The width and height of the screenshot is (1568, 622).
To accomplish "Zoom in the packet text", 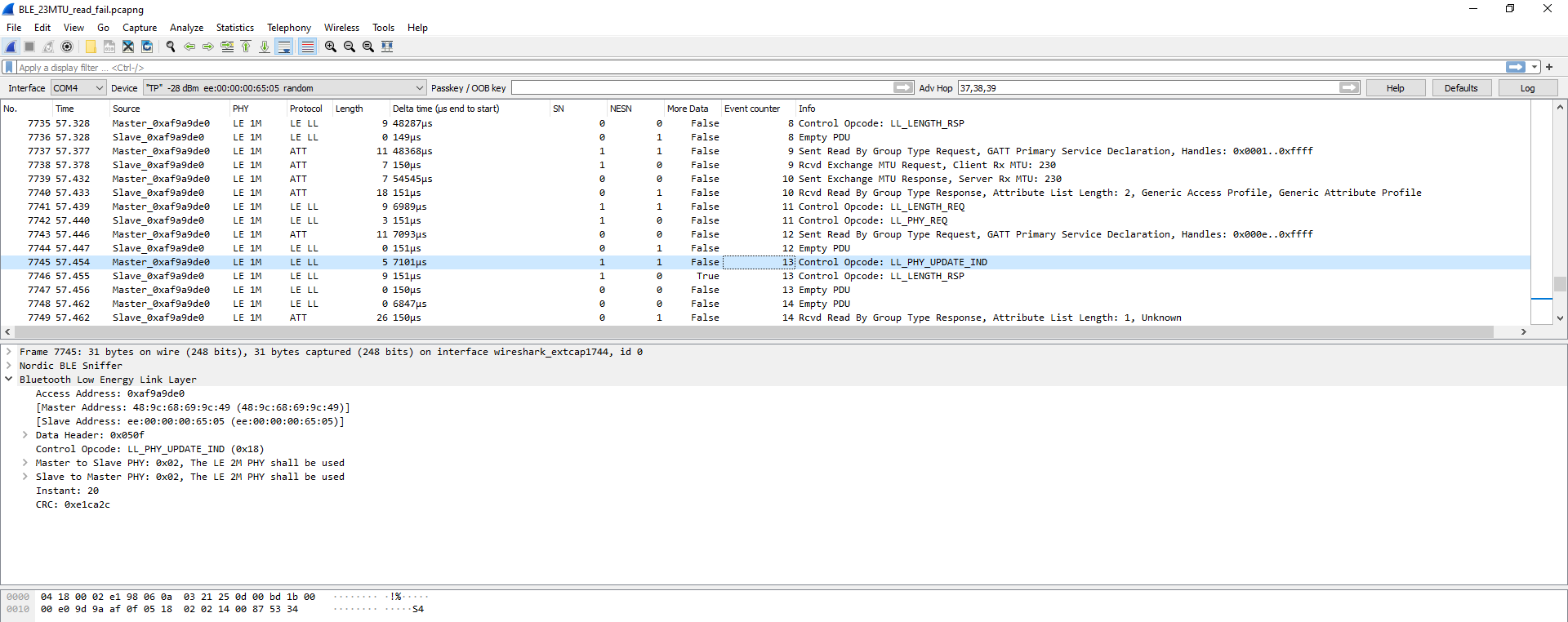I will click(x=331, y=47).
